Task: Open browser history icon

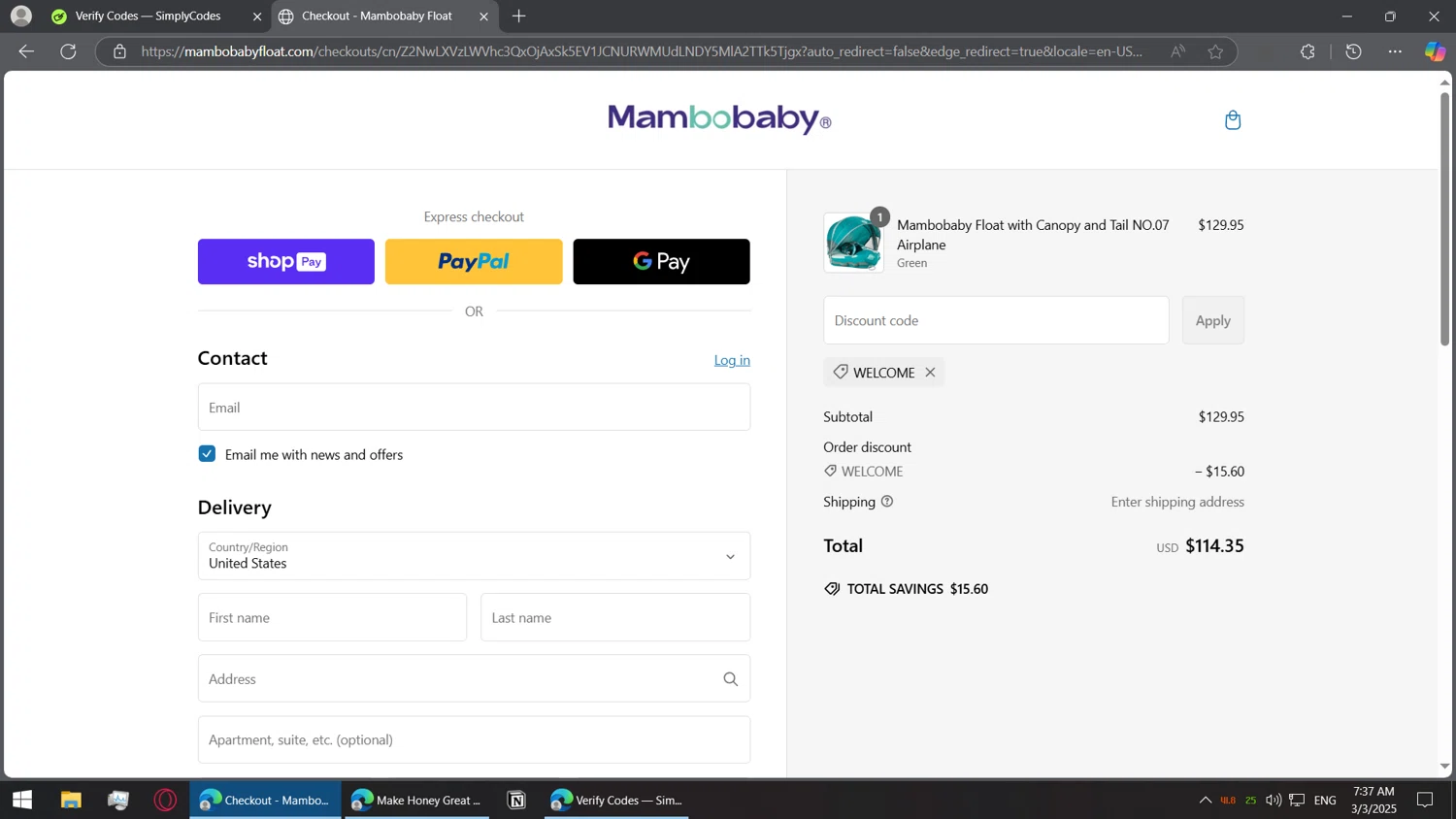Action: coord(1354,51)
